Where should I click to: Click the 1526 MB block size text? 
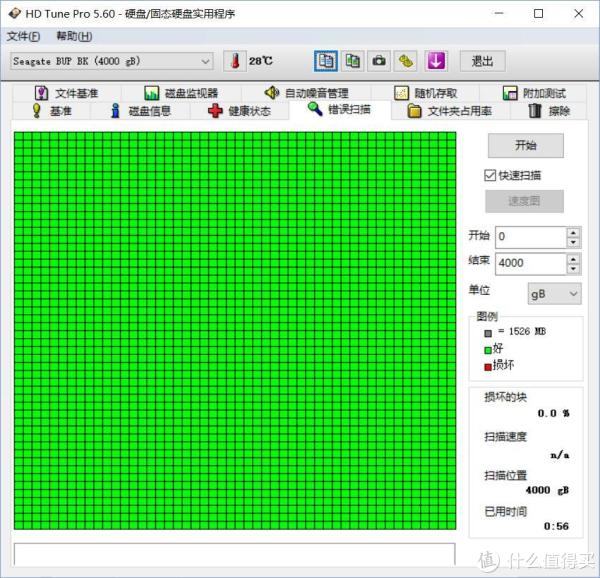(x=527, y=332)
